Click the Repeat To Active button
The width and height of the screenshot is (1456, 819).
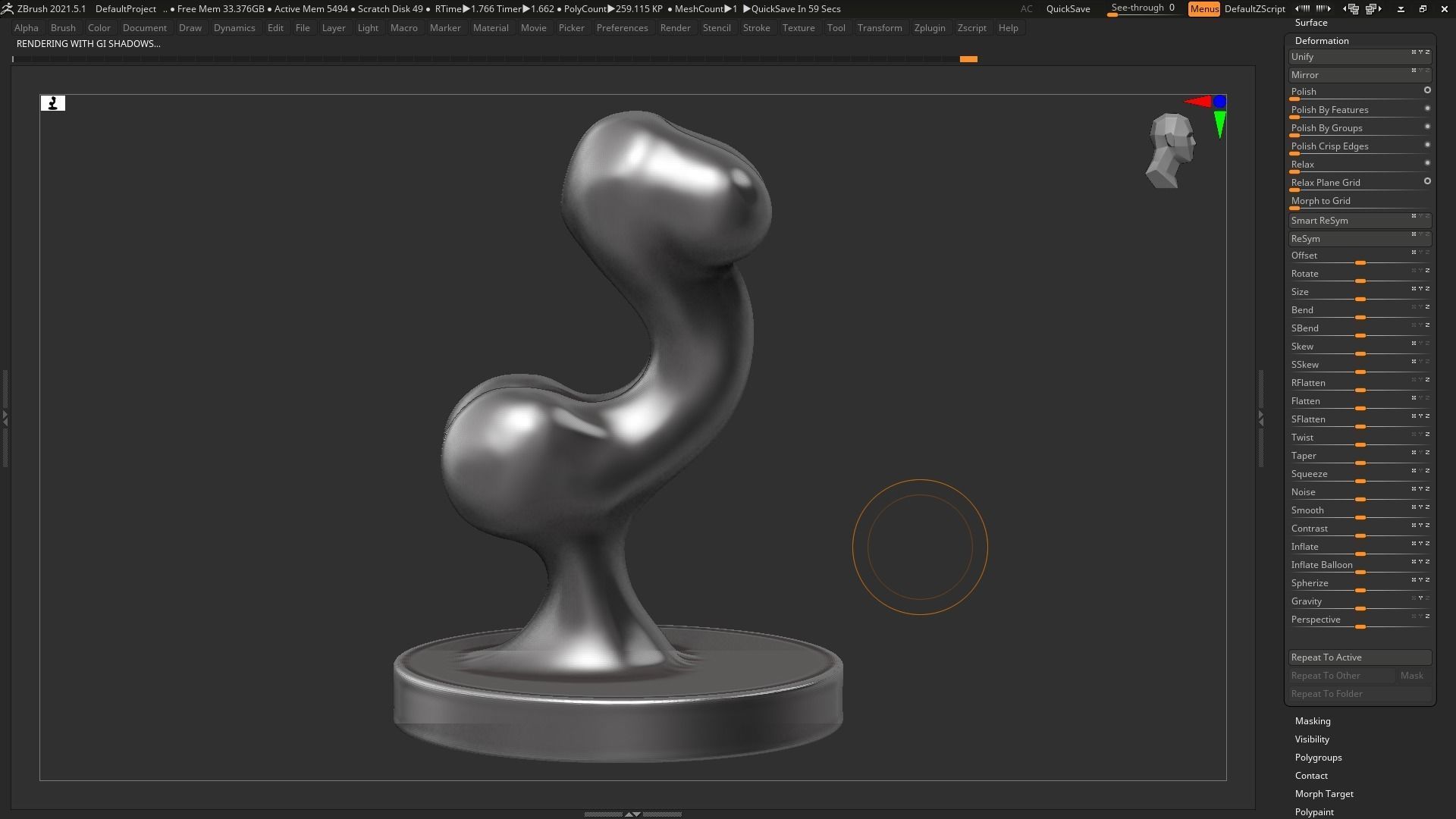[x=1360, y=657]
